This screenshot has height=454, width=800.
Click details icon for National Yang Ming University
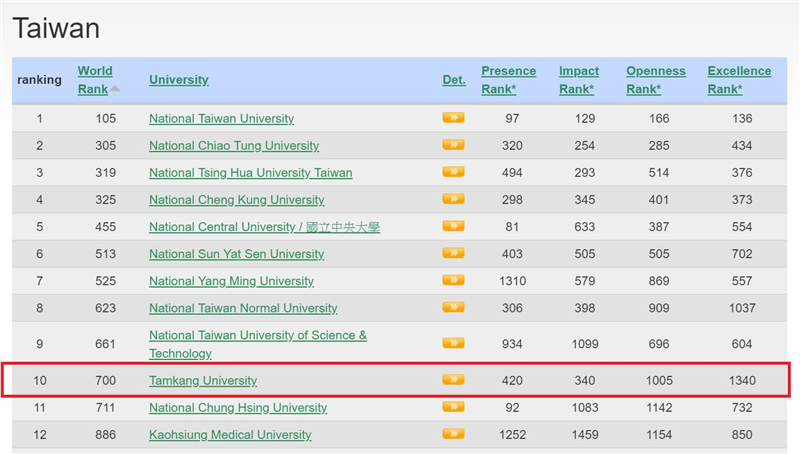[453, 281]
